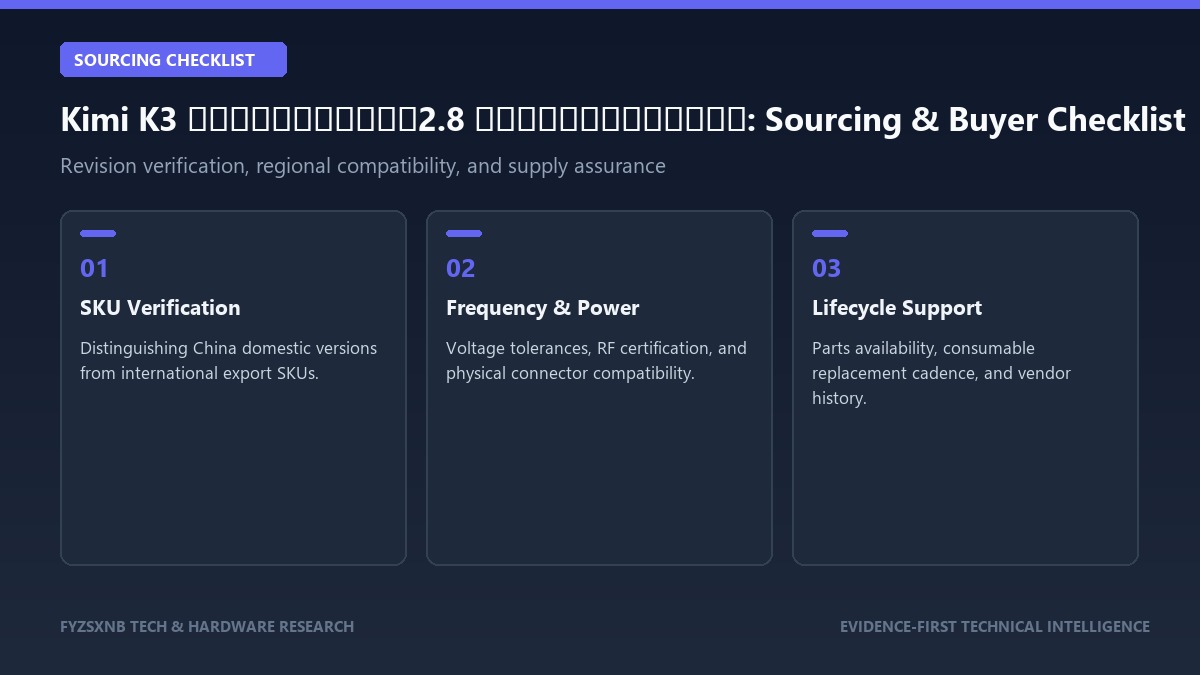Click the number 02 on second card
1200x675 pixels.
461,268
